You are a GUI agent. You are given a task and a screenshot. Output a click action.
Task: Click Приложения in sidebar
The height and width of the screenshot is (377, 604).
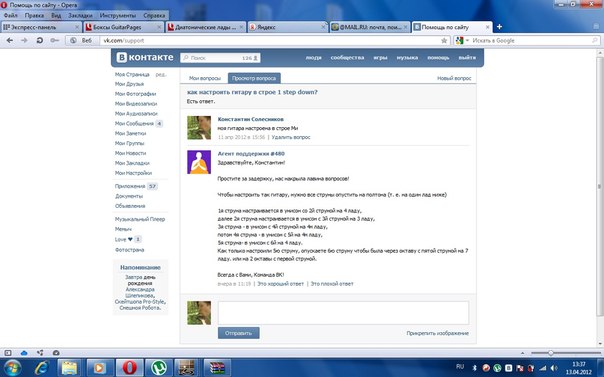[130, 186]
